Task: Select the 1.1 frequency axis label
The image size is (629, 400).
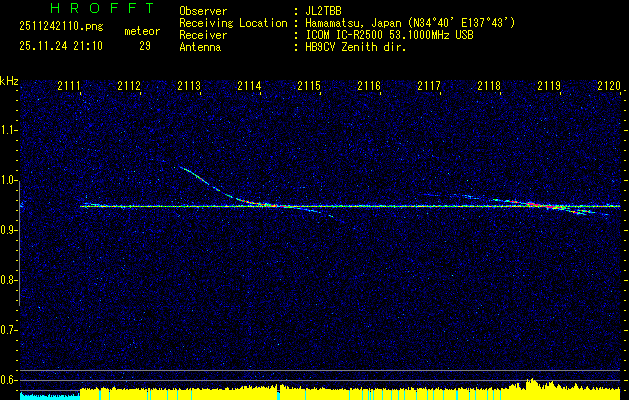Action: 9,130
